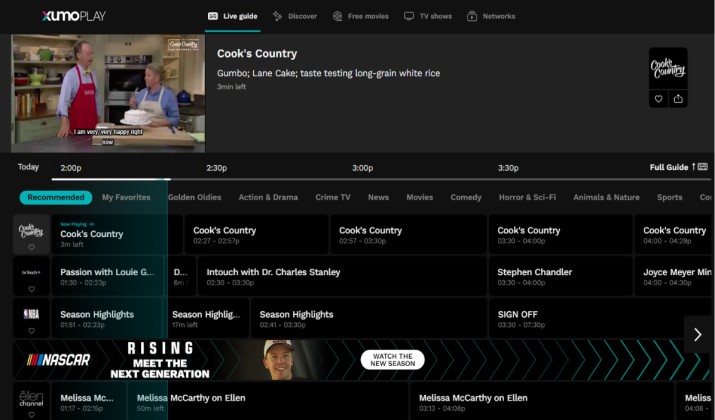
Task: Select the Sports category
Action: tap(669, 197)
